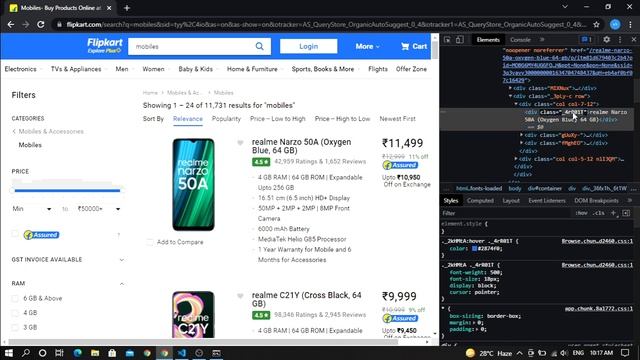This screenshot has height=360, width=640.
Task: Open File Explorer from taskbar
Action: click(x=95, y=353)
